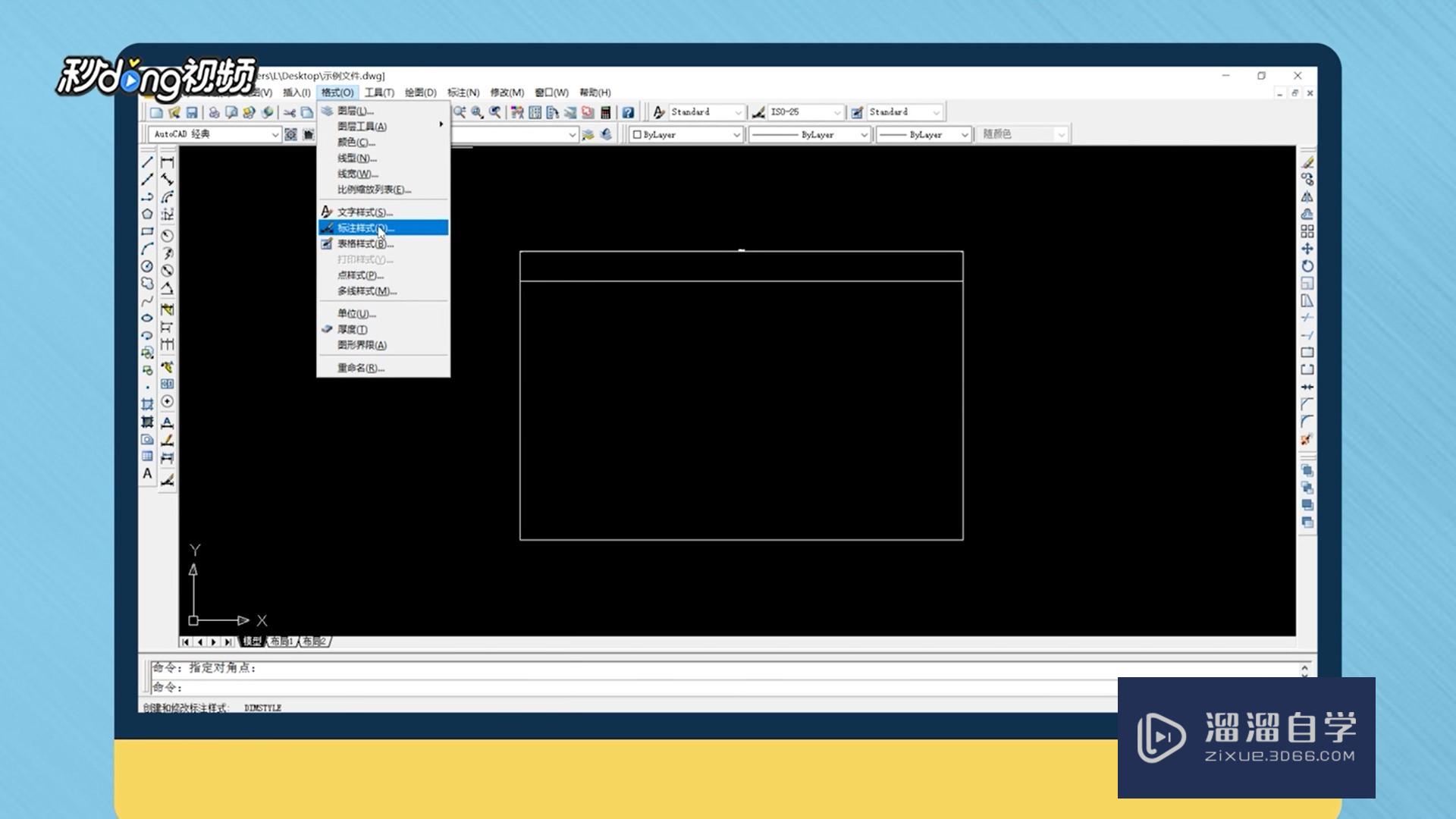
Task: Open the 随颜色 plot style dropdown
Action: tap(1022, 134)
